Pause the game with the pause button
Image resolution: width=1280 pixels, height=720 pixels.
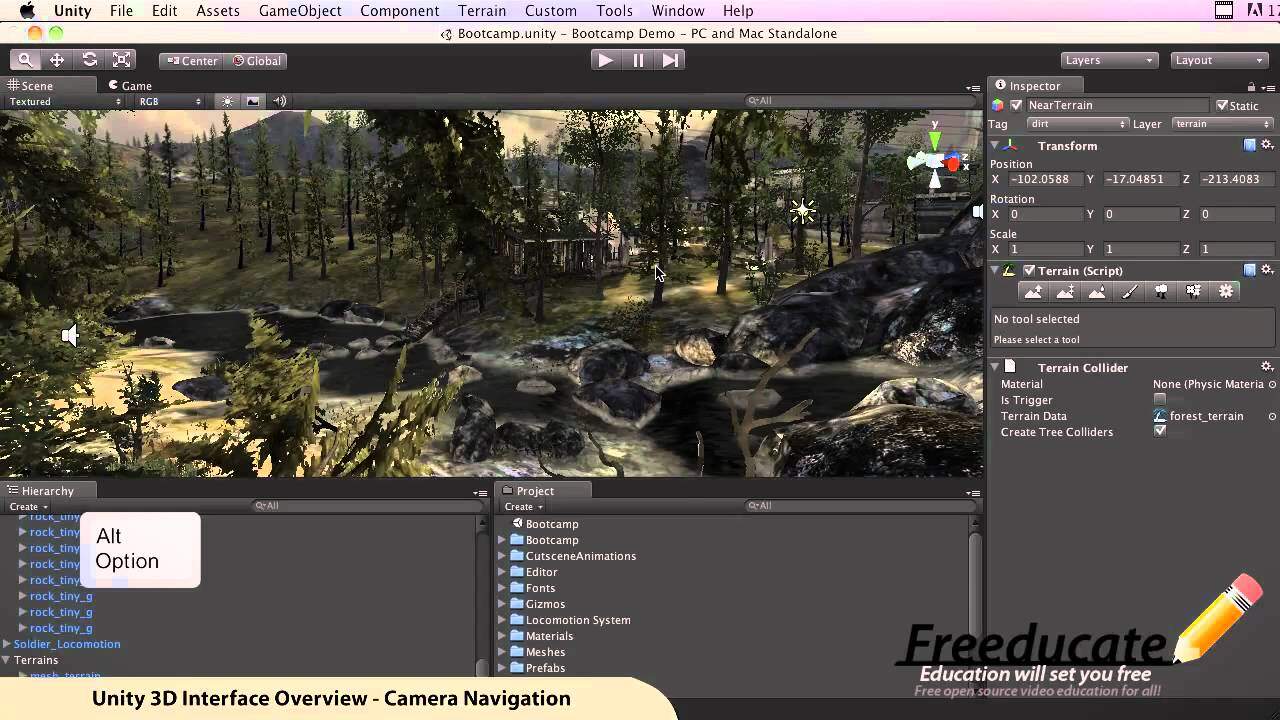(x=638, y=60)
